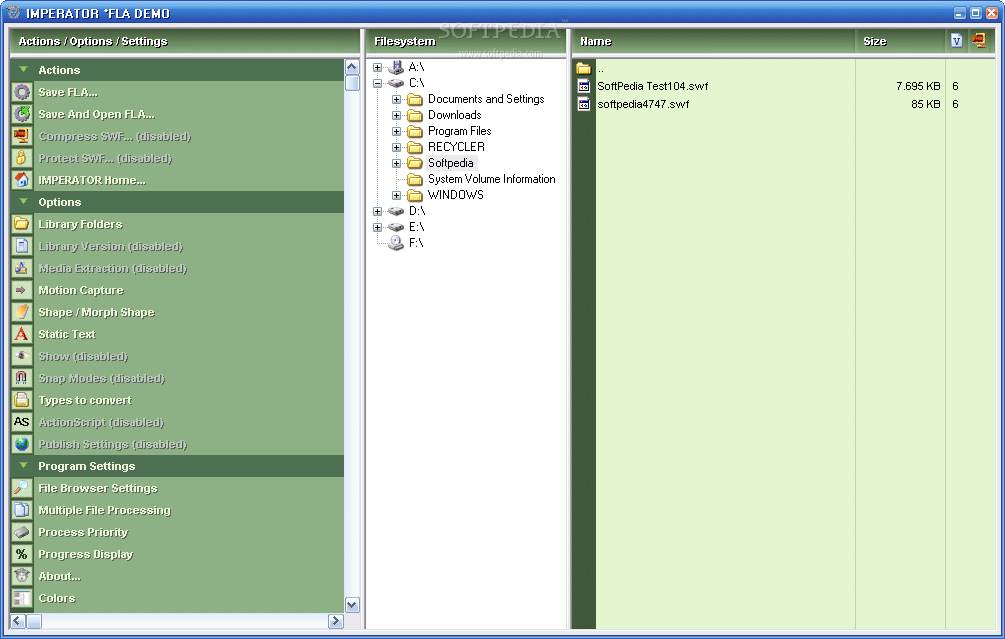Select file softpedia4747.swf

coord(643,104)
